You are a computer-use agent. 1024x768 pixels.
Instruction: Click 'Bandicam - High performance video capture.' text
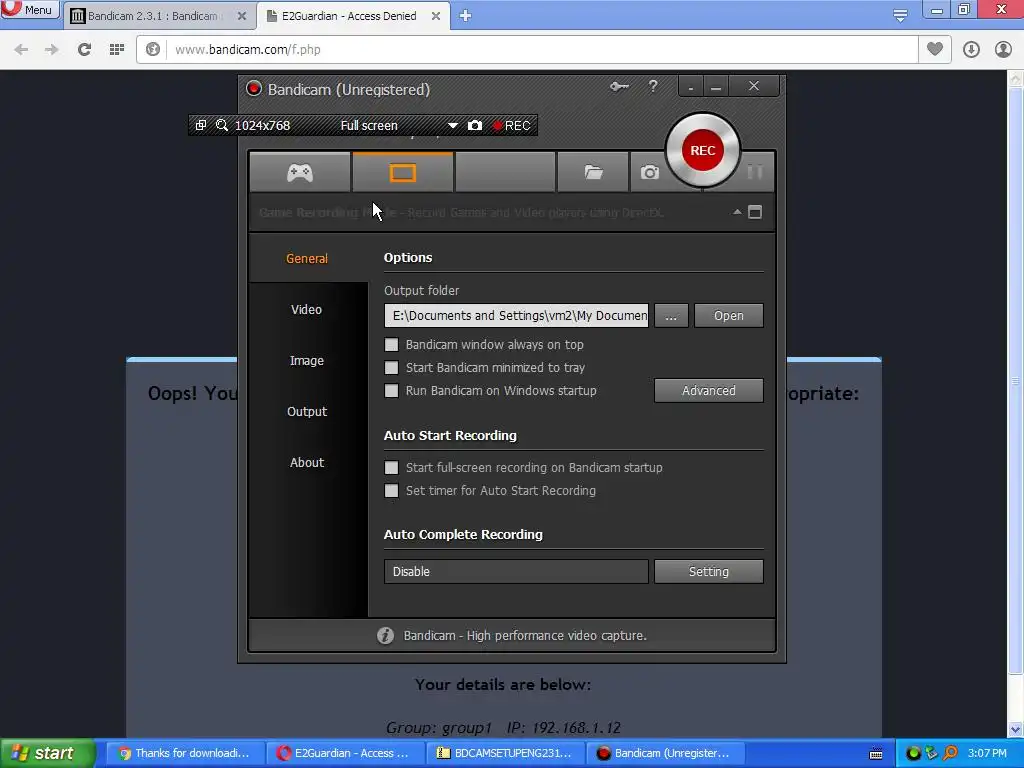(525, 635)
